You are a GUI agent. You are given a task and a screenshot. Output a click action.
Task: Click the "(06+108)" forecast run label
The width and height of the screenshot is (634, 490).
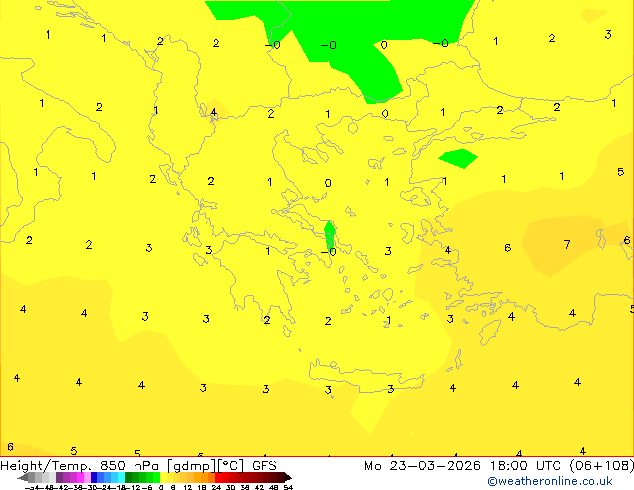602,466
